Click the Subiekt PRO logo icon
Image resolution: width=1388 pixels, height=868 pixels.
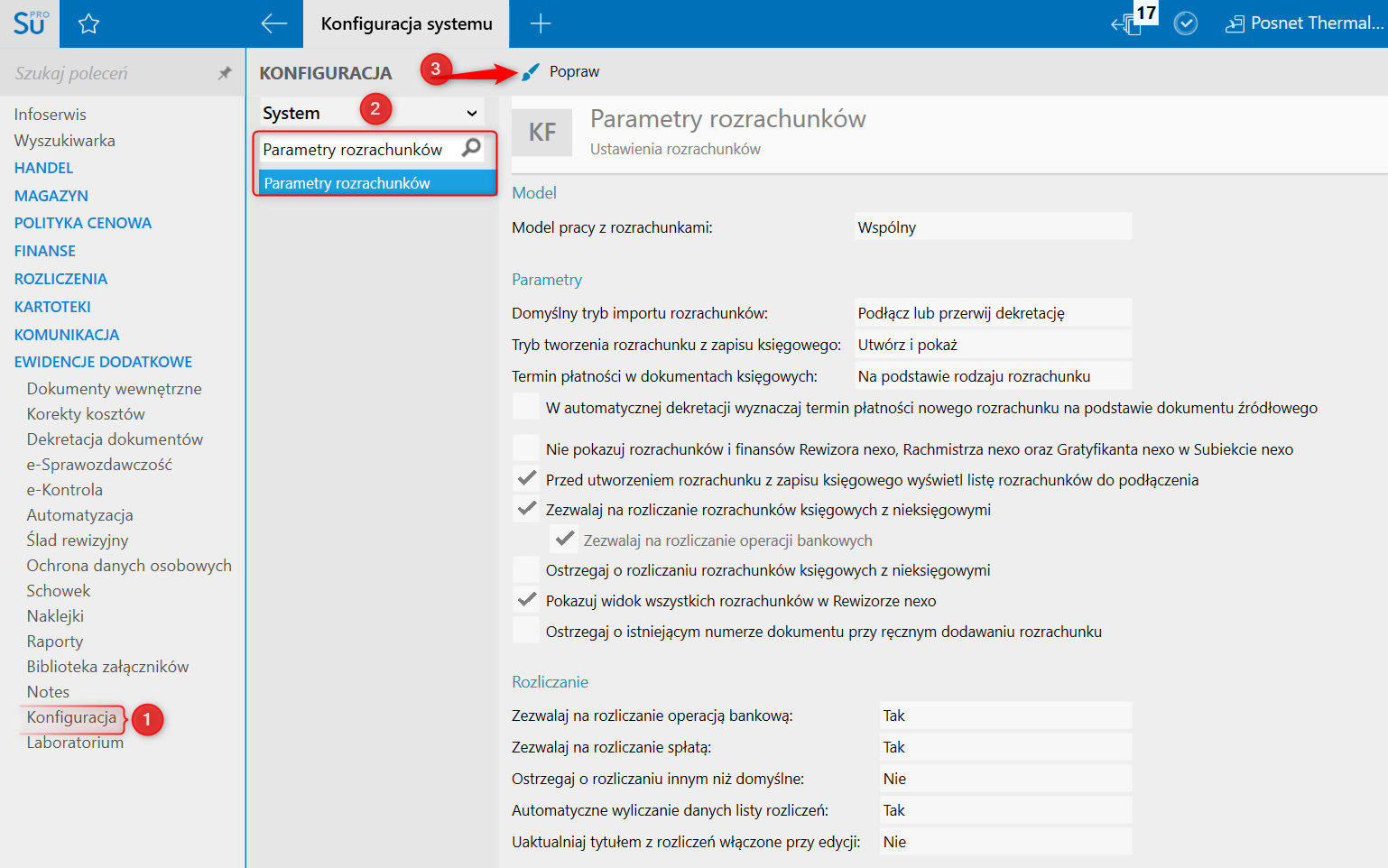30,23
